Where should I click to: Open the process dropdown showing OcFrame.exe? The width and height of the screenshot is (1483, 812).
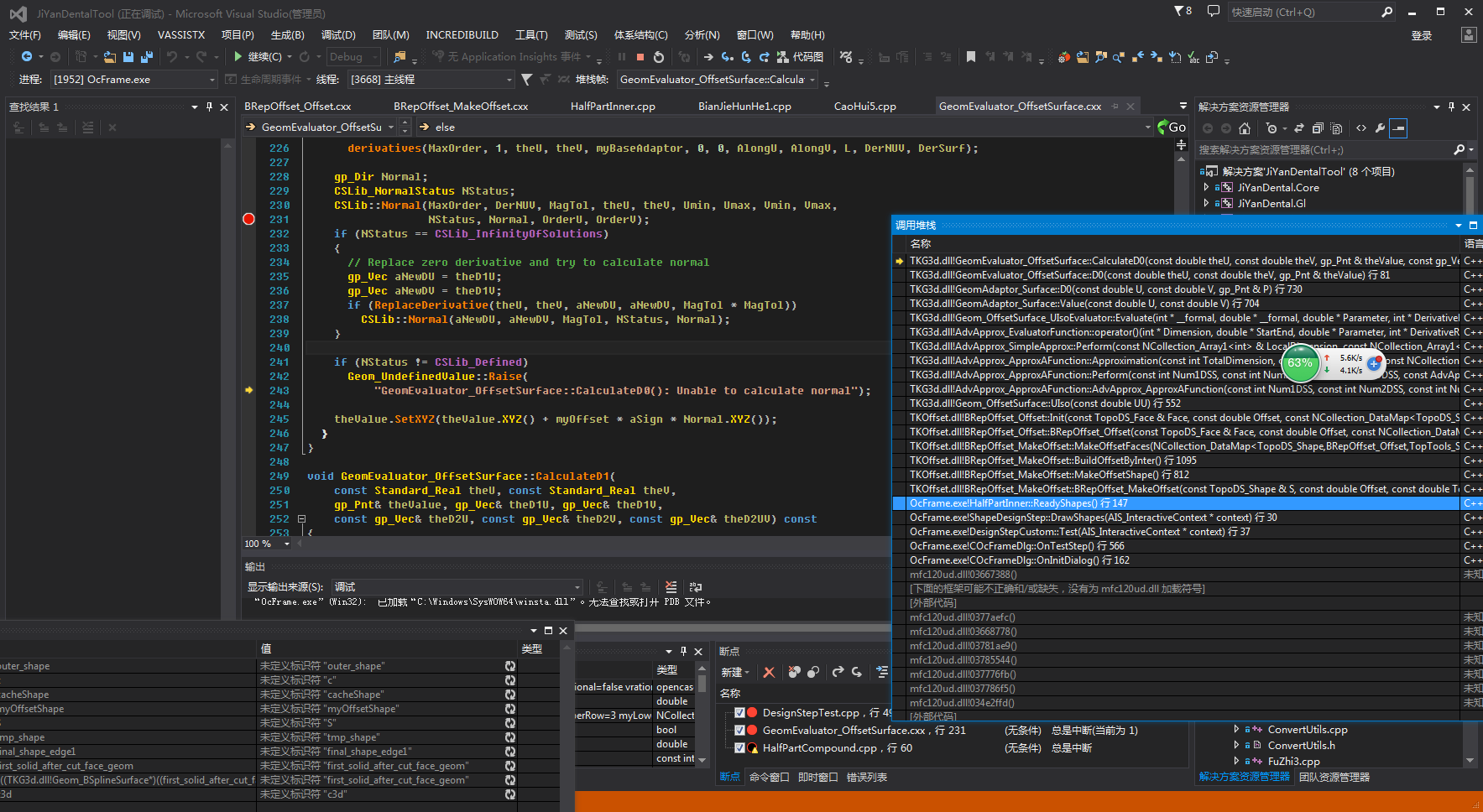coord(212,80)
